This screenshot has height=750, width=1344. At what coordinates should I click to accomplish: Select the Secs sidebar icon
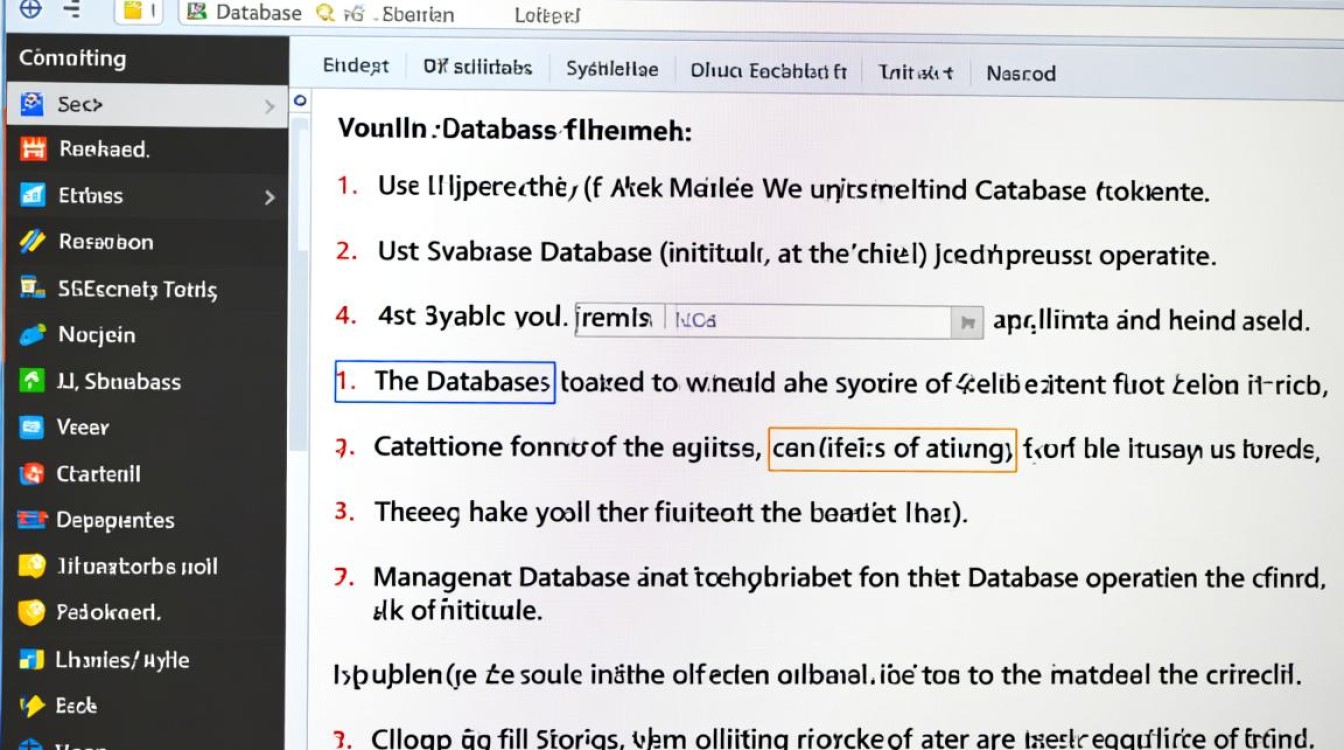point(30,104)
